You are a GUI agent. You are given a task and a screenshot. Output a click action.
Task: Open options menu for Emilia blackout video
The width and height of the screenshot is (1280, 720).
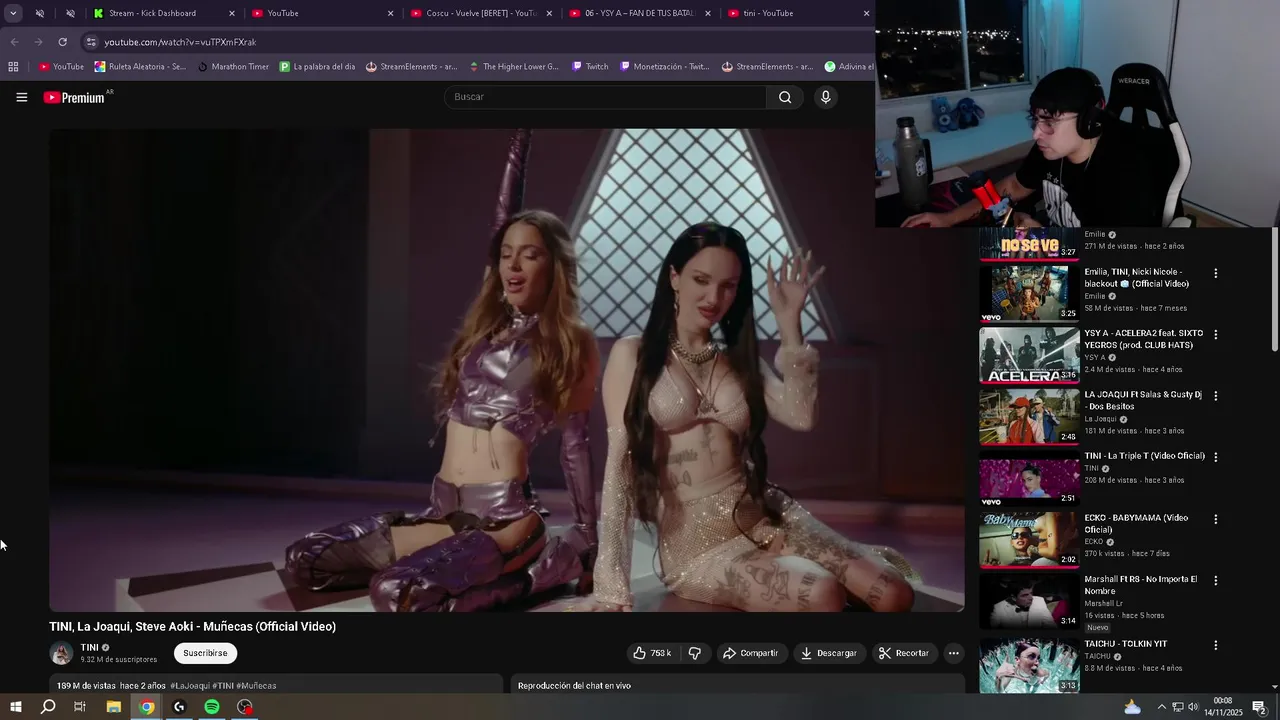tap(1216, 273)
